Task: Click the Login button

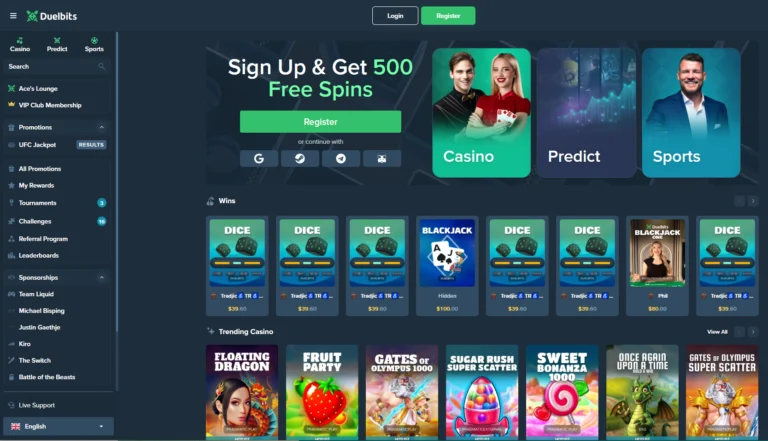Action: [x=395, y=16]
